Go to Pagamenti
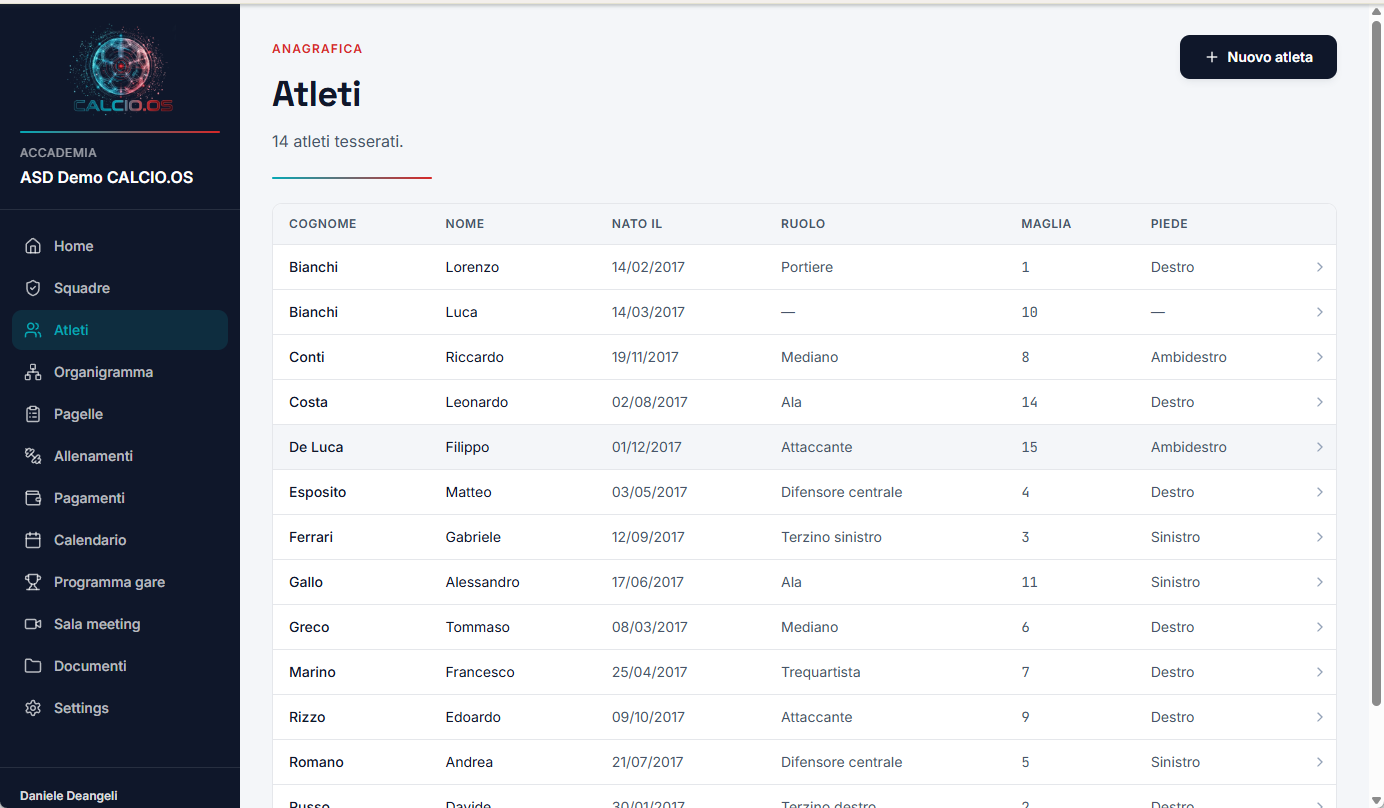The width and height of the screenshot is (1384, 808). pos(120,498)
